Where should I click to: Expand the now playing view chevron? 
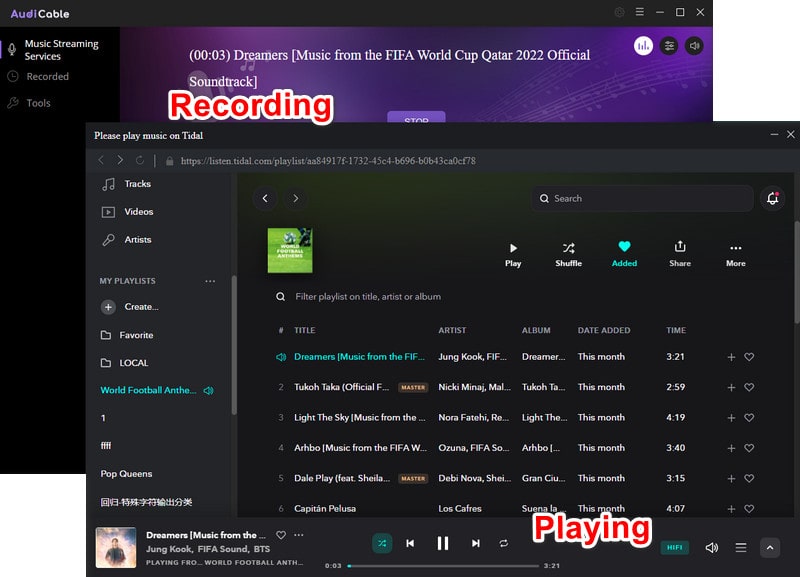click(x=770, y=547)
